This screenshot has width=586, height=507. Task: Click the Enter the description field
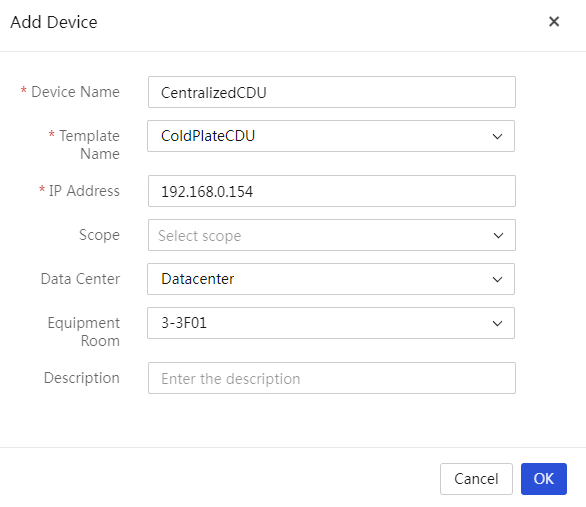(x=332, y=378)
